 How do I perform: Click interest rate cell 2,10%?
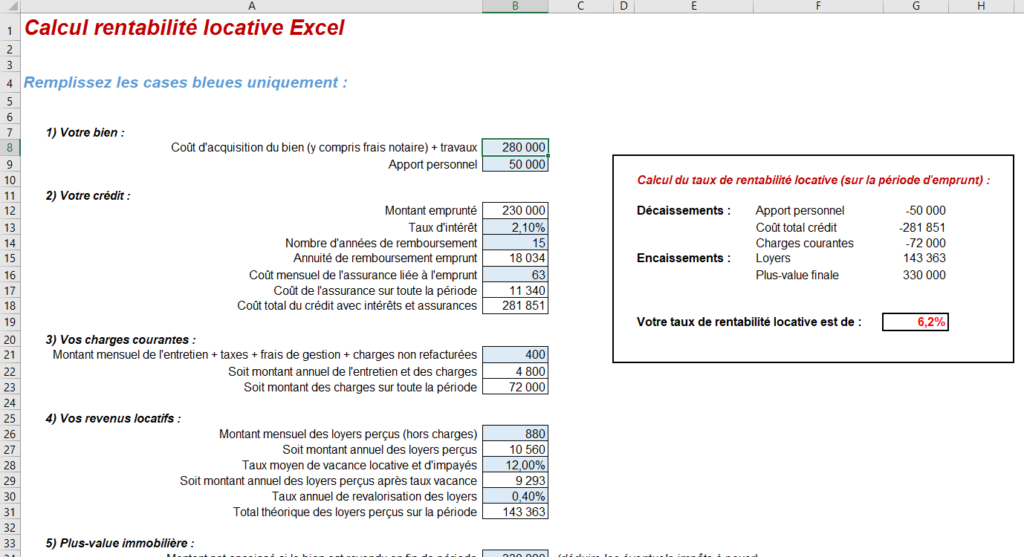tap(515, 227)
